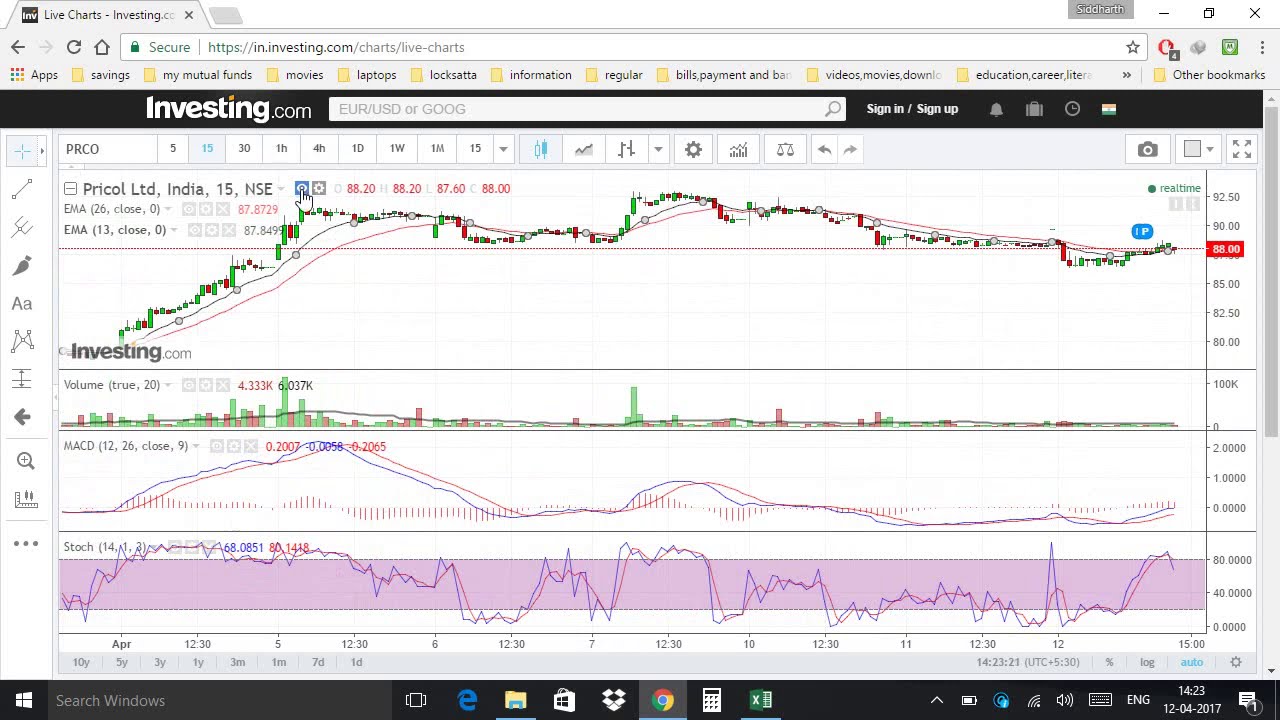Open the portfolio briefcase icon
This screenshot has height=720, width=1280.
[1034, 109]
